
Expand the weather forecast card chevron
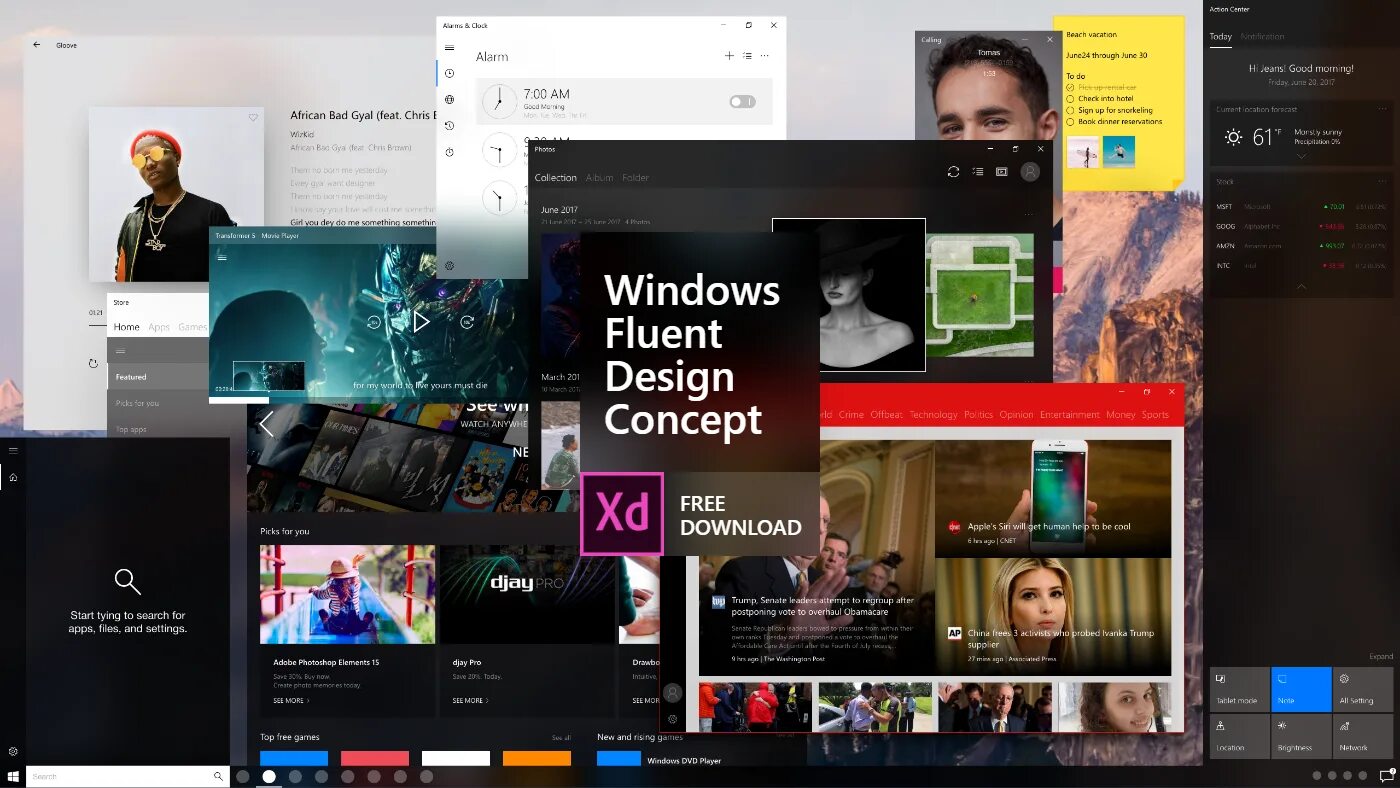(x=1301, y=156)
